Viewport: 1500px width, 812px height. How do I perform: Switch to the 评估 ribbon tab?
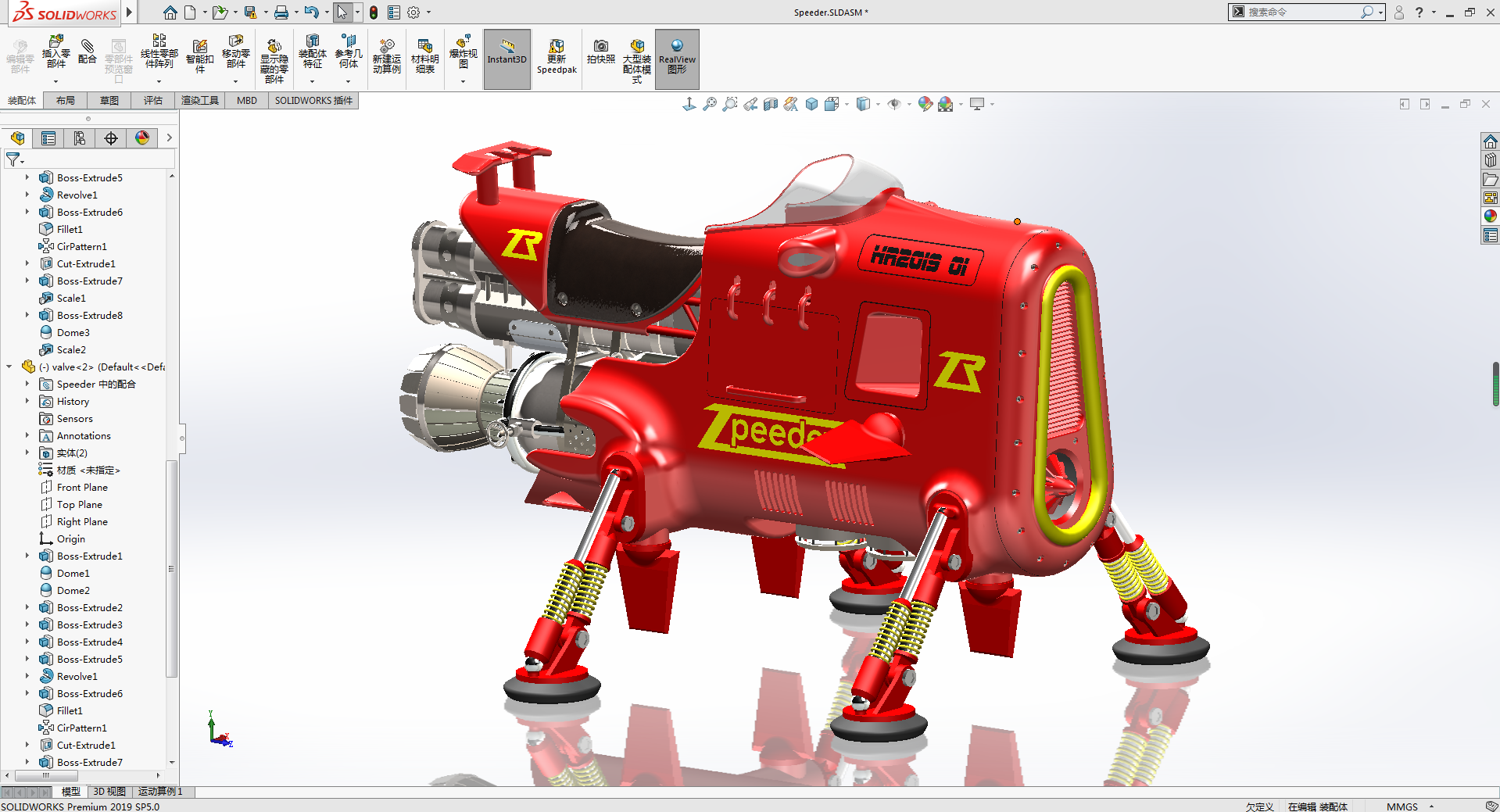(x=153, y=101)
